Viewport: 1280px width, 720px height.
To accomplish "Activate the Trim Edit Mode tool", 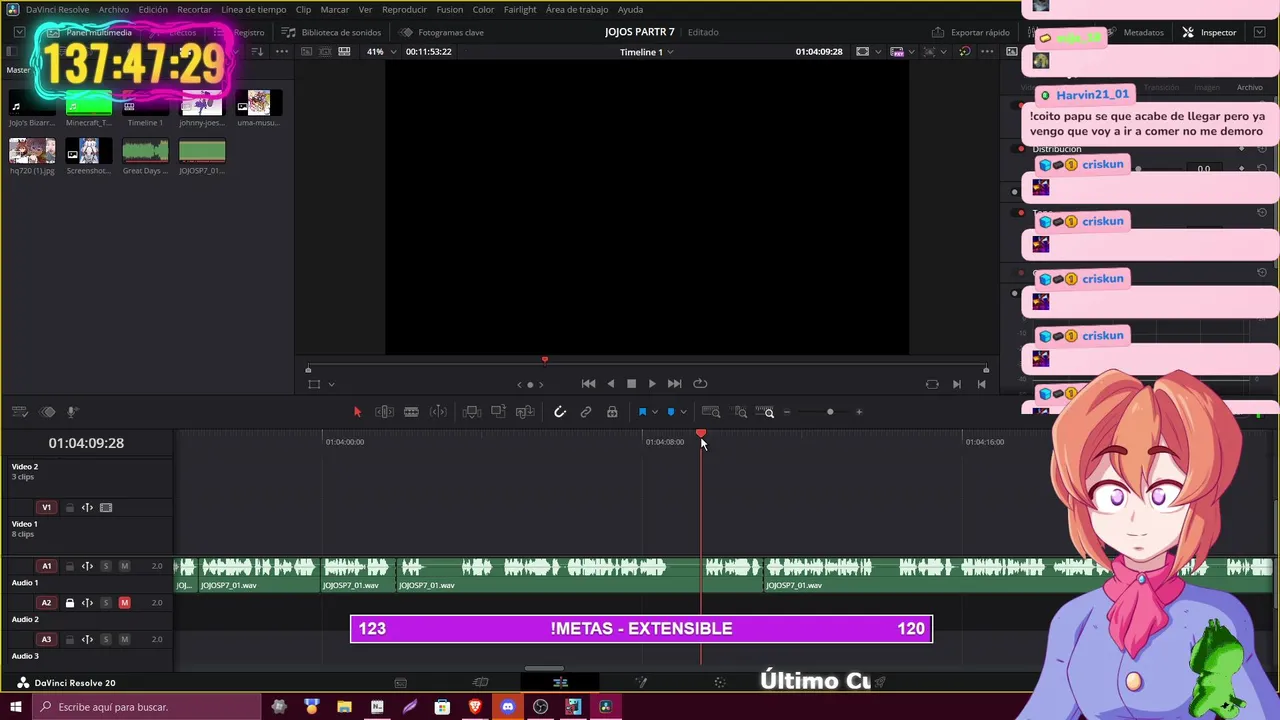I will (384, 412).
